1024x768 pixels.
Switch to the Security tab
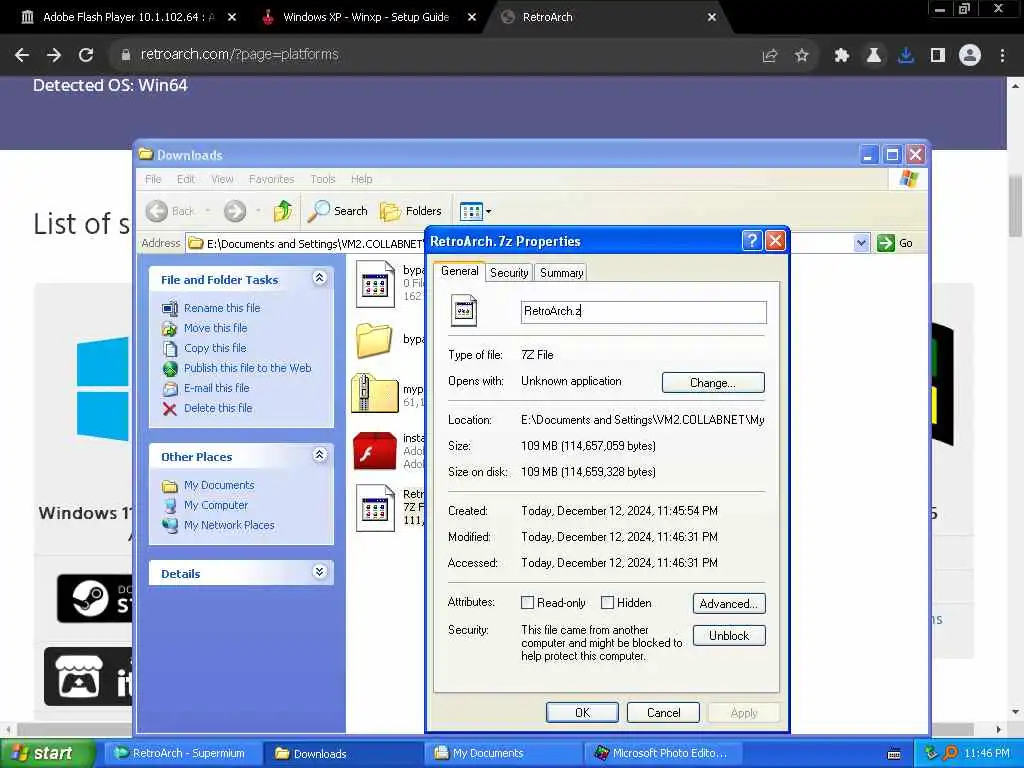pos(509,273)
